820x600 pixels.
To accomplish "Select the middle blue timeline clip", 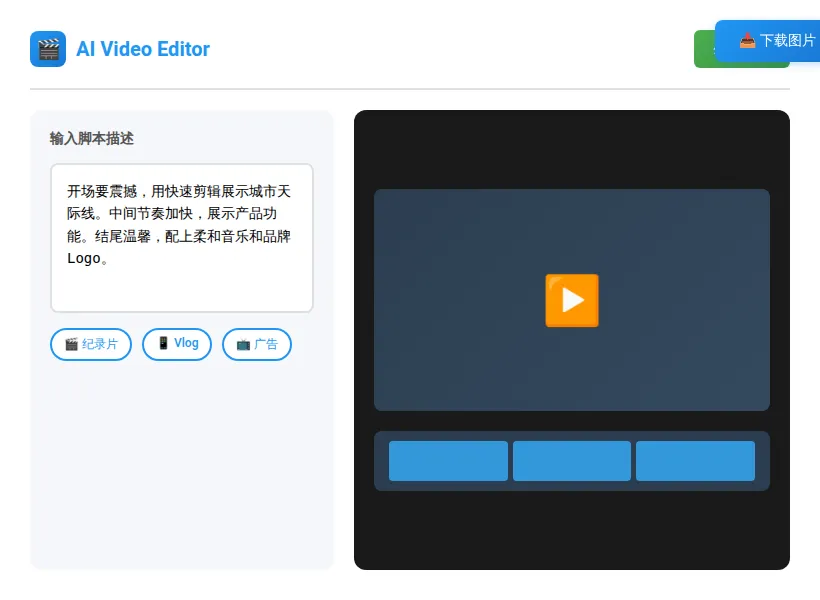I will coord(572,461).
